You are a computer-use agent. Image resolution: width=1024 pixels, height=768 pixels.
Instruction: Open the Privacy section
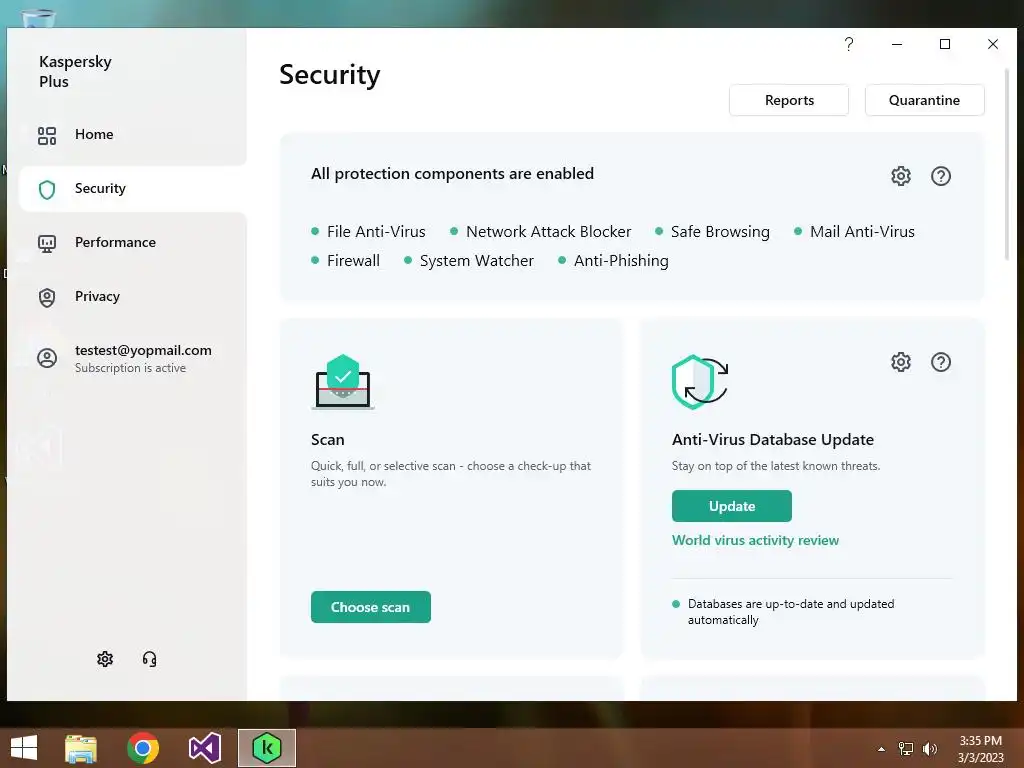point(133,296)
